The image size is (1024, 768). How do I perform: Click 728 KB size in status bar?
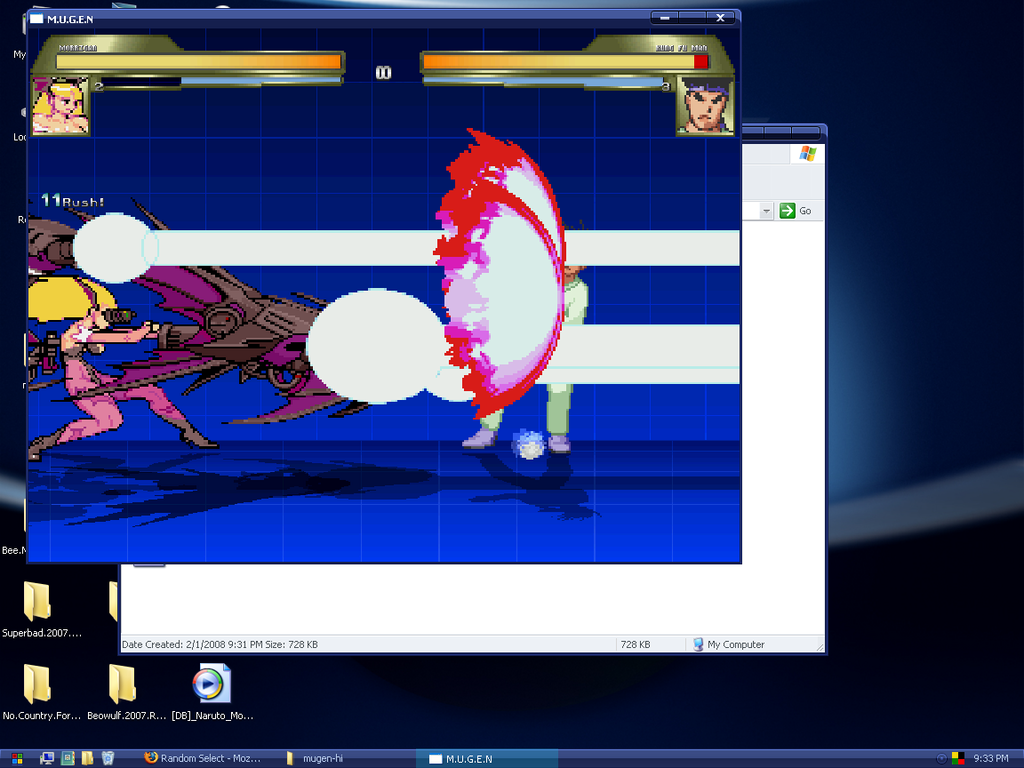[635, 645]
